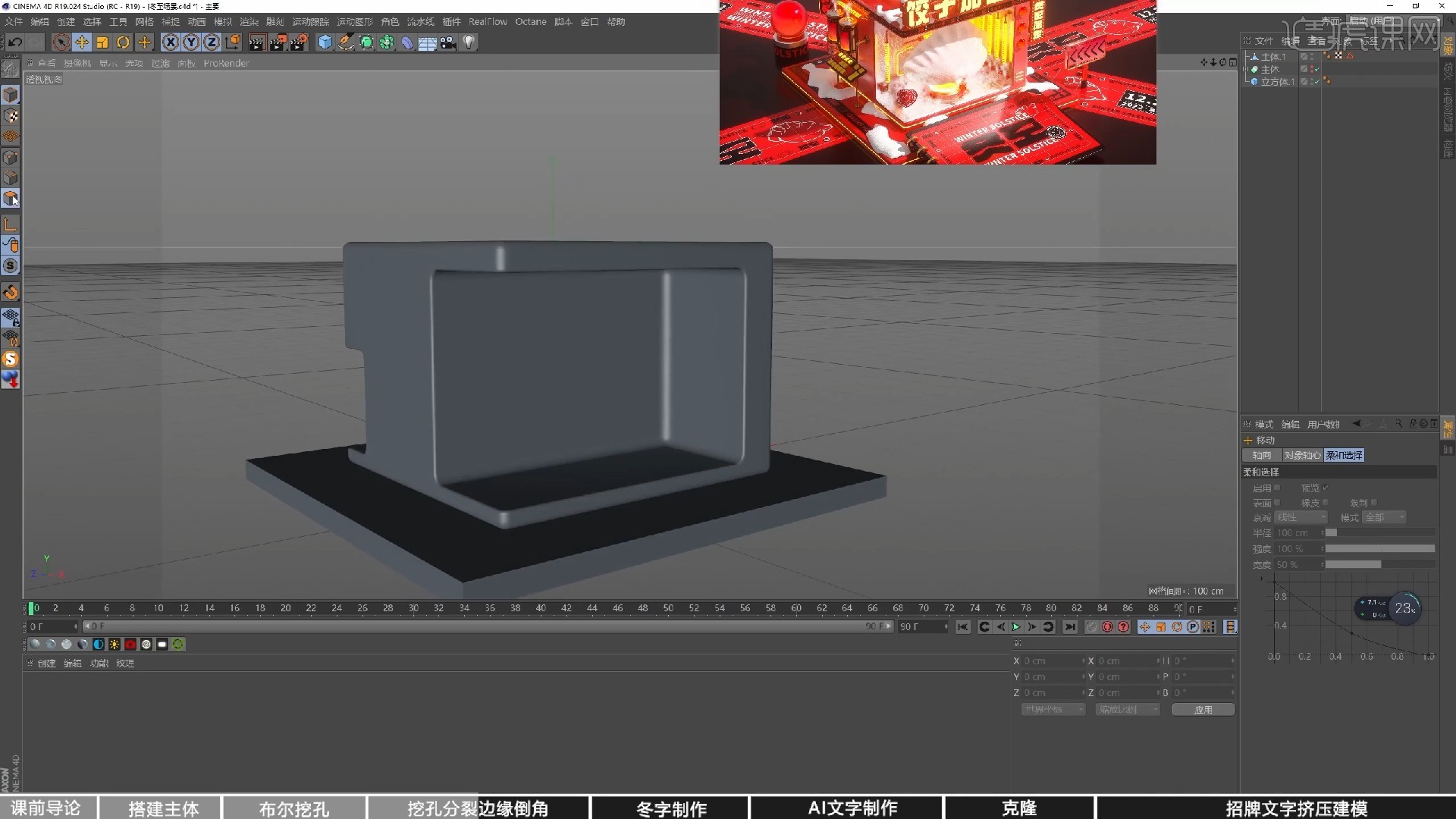Open the green Array modeling objects icon
1456x819 pixels.
(x=387, y=42)
